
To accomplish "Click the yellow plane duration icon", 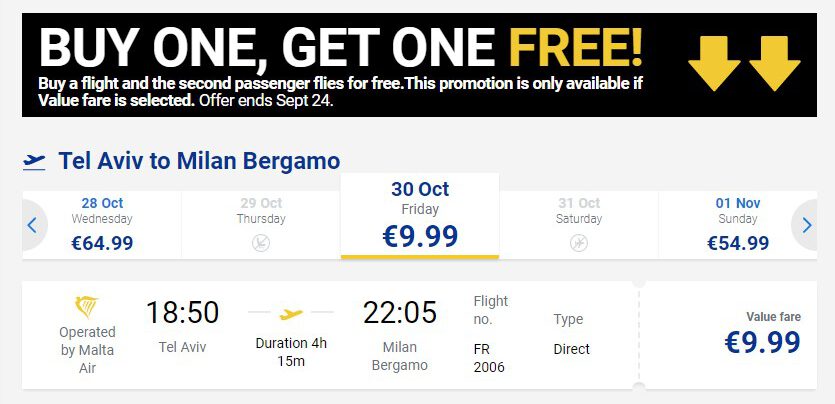I will click(x=291, y=315).
